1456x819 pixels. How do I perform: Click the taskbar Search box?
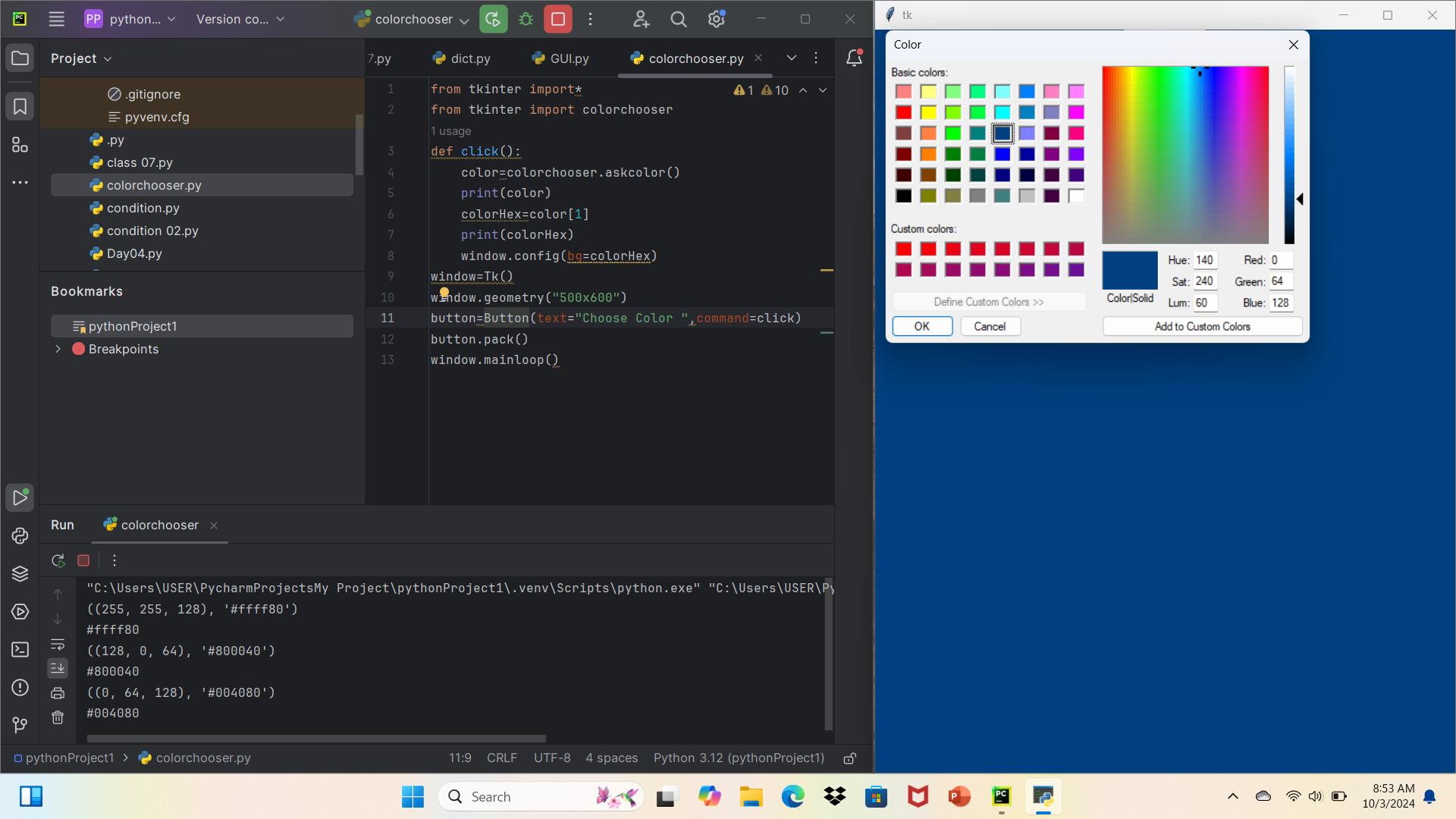point(541,797)
